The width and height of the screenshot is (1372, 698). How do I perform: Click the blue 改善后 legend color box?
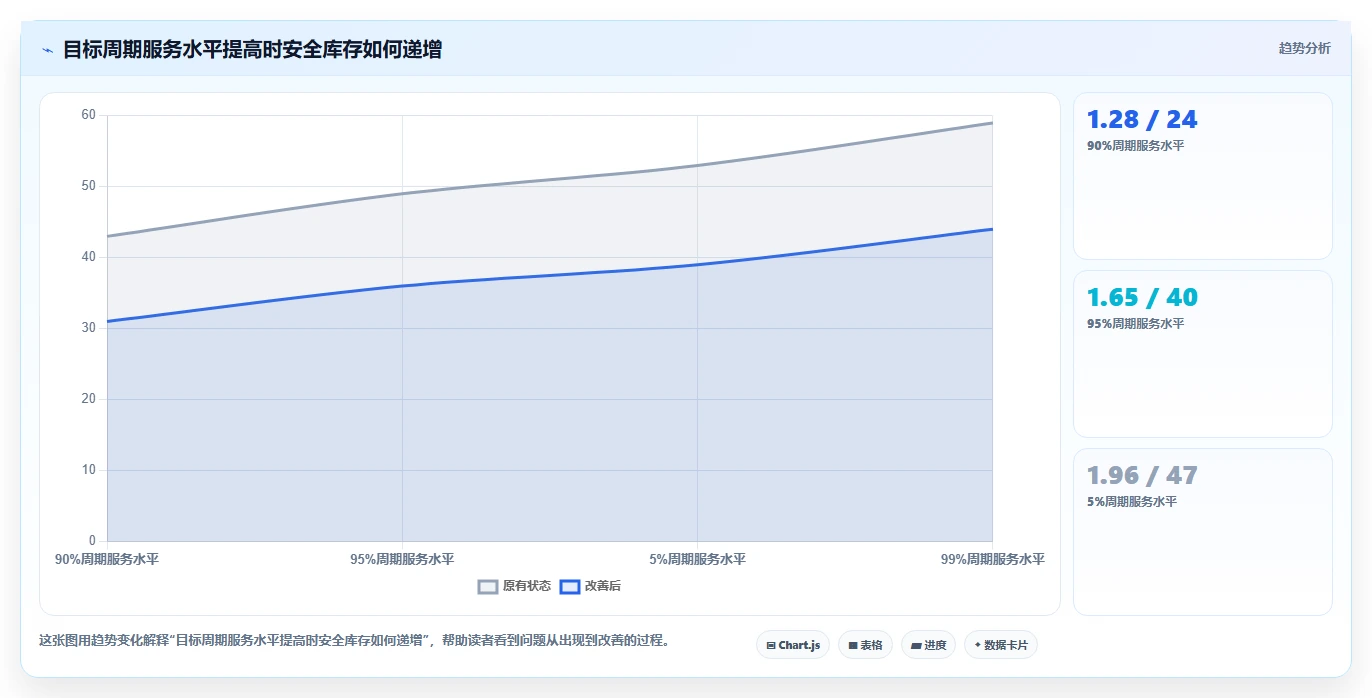coord(570,586)
